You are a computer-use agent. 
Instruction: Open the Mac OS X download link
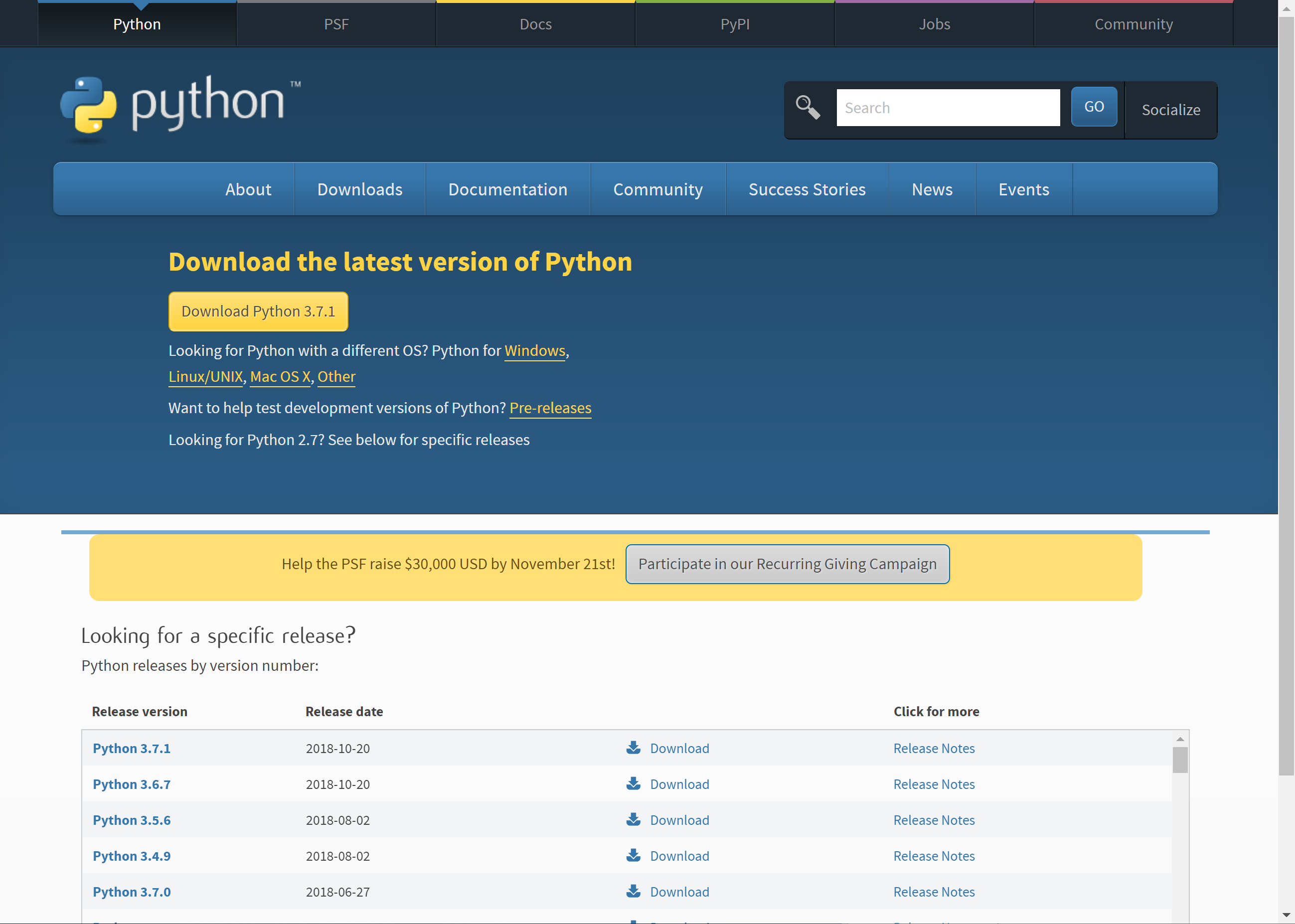coord(280,377)
